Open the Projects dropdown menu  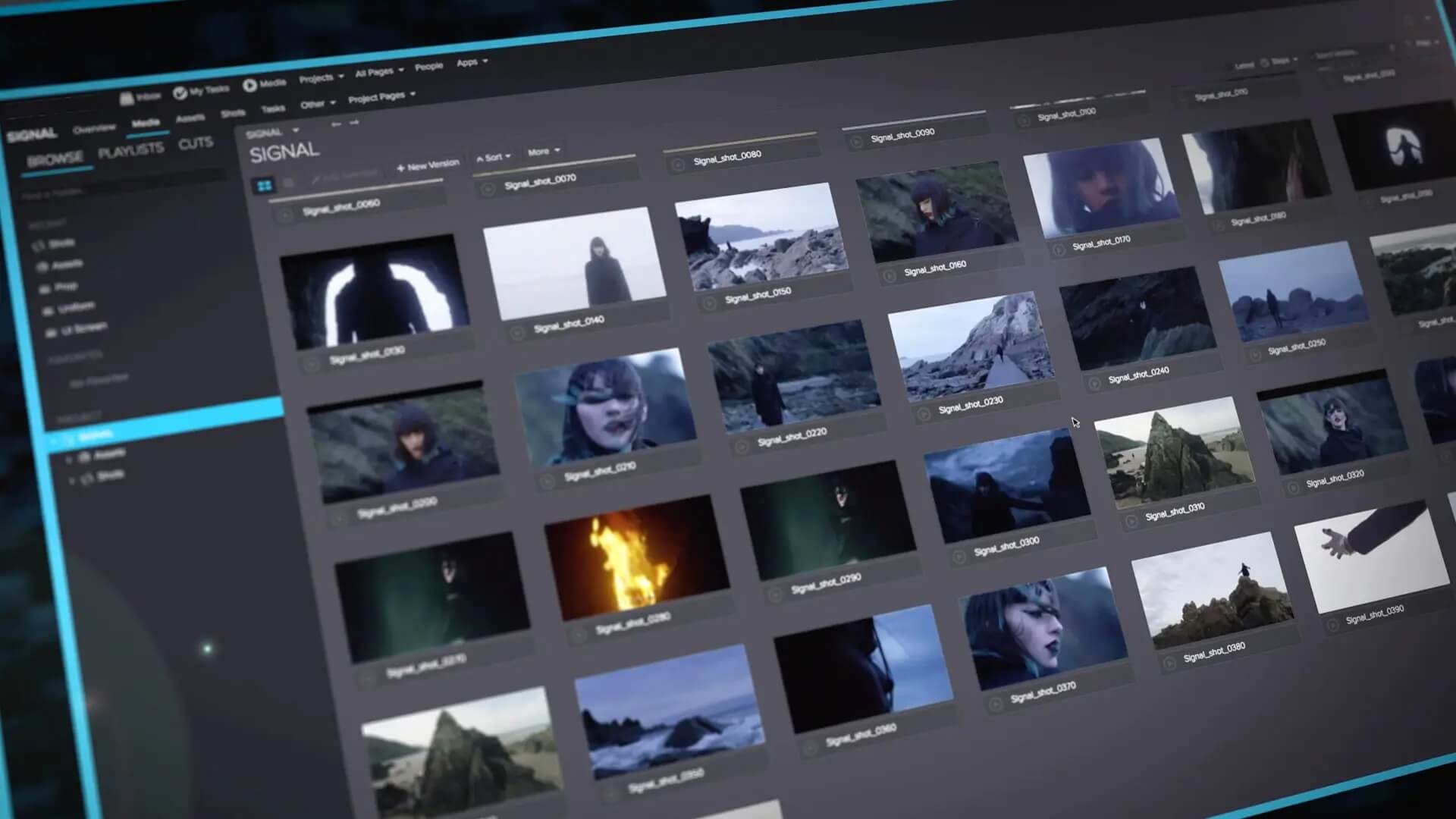(x=321, y=77)
